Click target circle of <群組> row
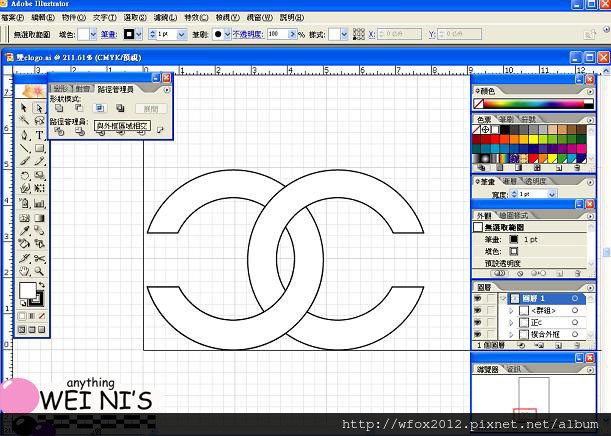Image resolution: width=611 pixels, height=436 pixels. (x=575, y=311)
